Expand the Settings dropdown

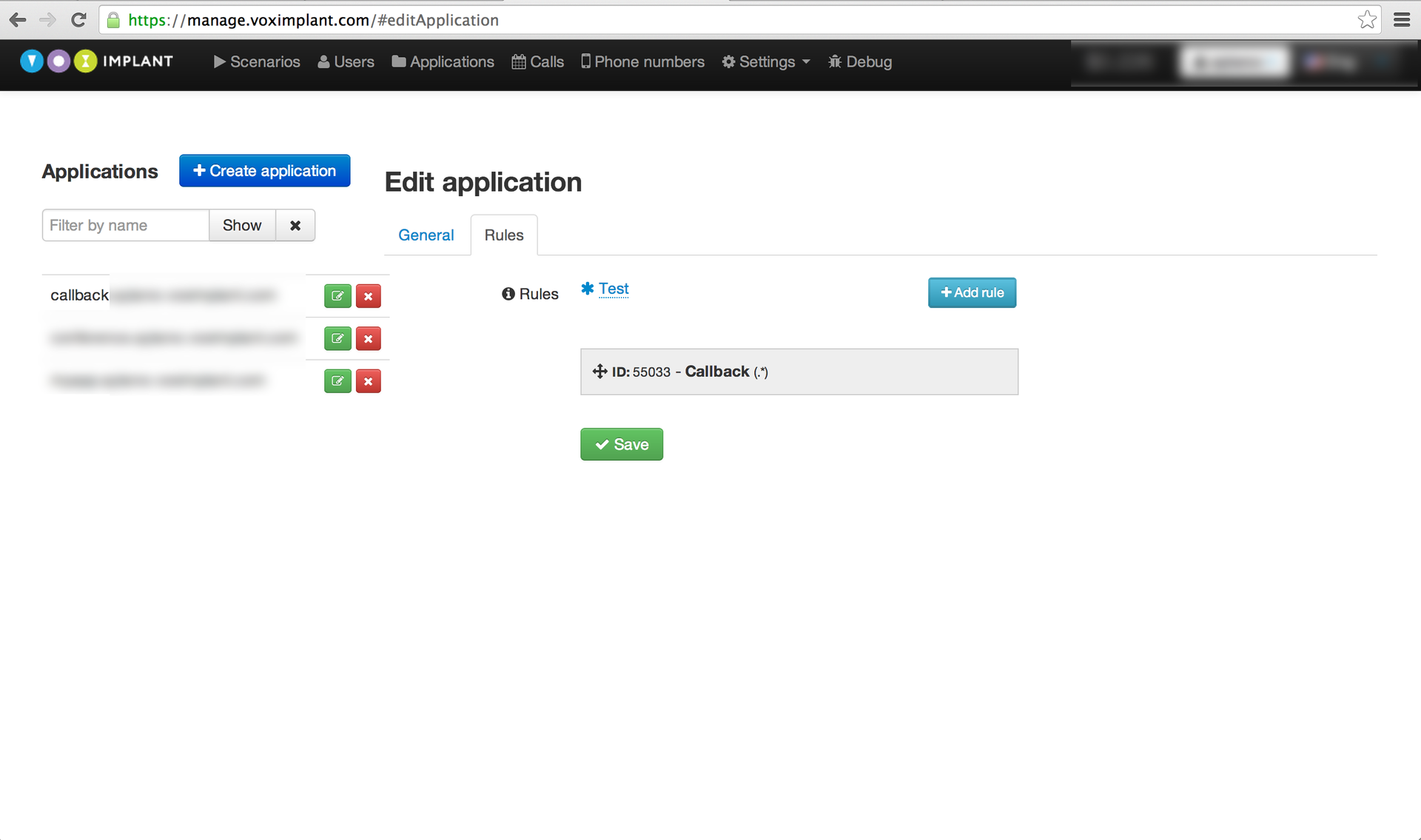pos(766,62)
